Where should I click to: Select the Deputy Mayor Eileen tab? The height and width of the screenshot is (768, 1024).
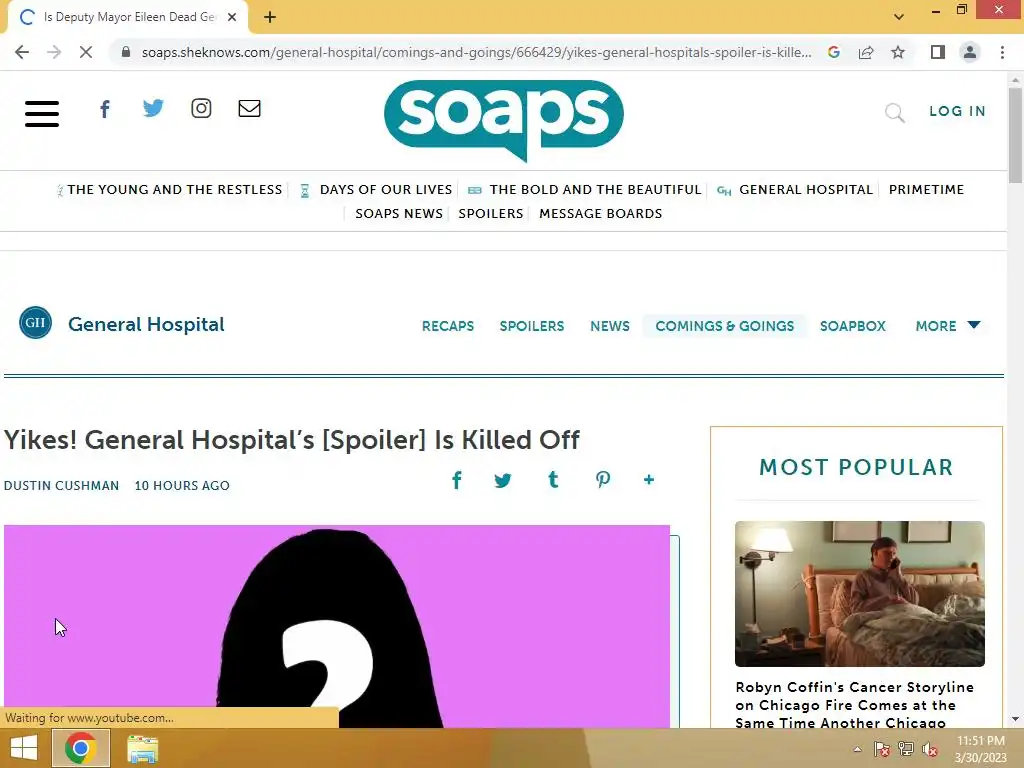(127, 18)
